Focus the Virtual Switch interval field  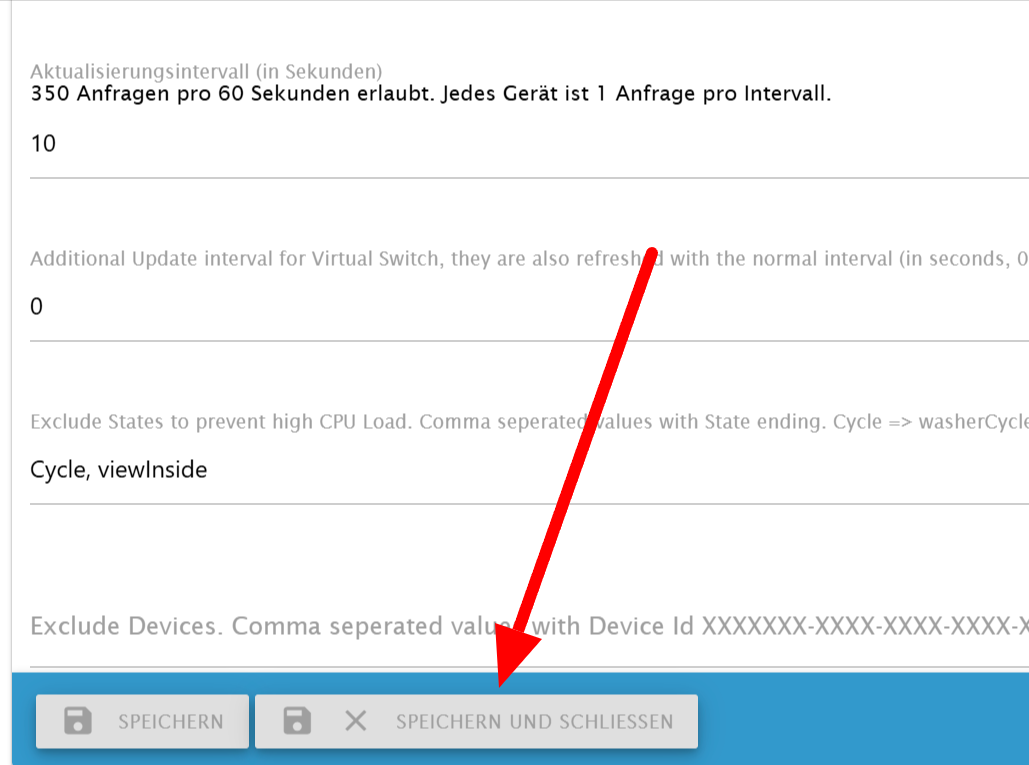point(529,307)
